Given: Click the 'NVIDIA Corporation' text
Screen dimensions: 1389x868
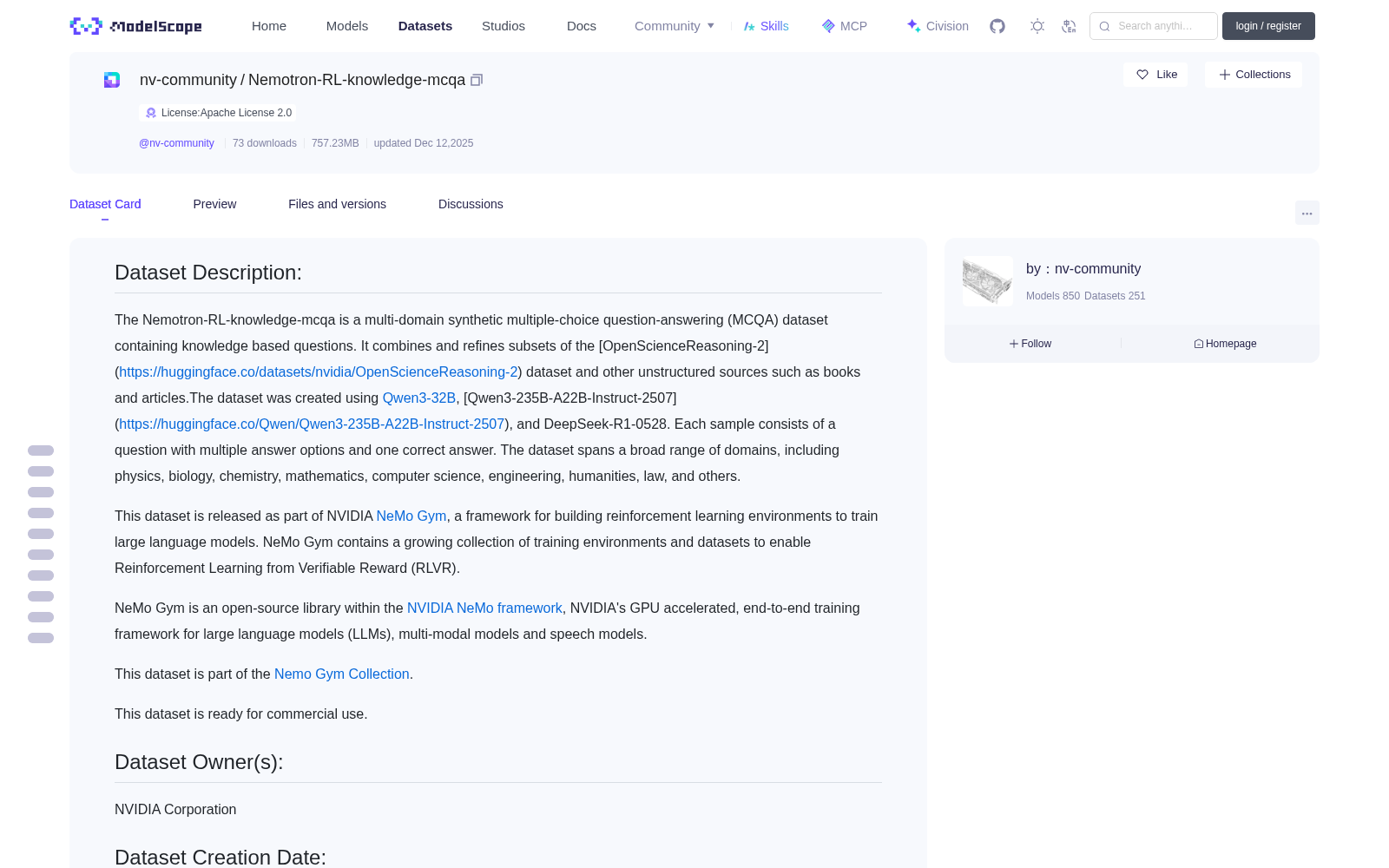Looking at the screenshot, I should pyautogui.click(x=175, y=809).
